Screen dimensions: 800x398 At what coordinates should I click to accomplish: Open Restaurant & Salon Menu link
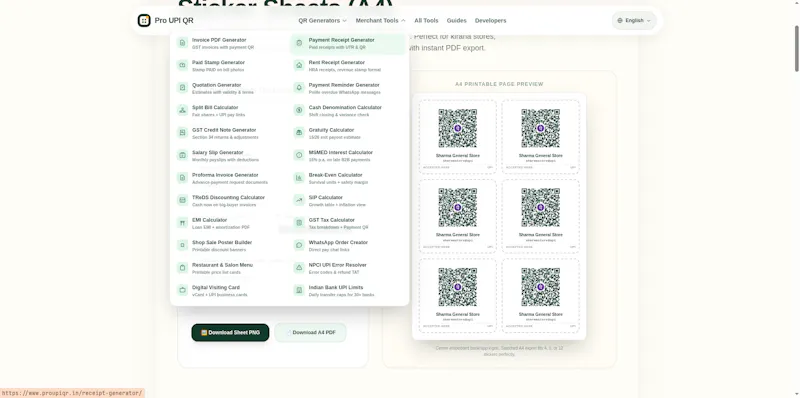tap(231, 268)
